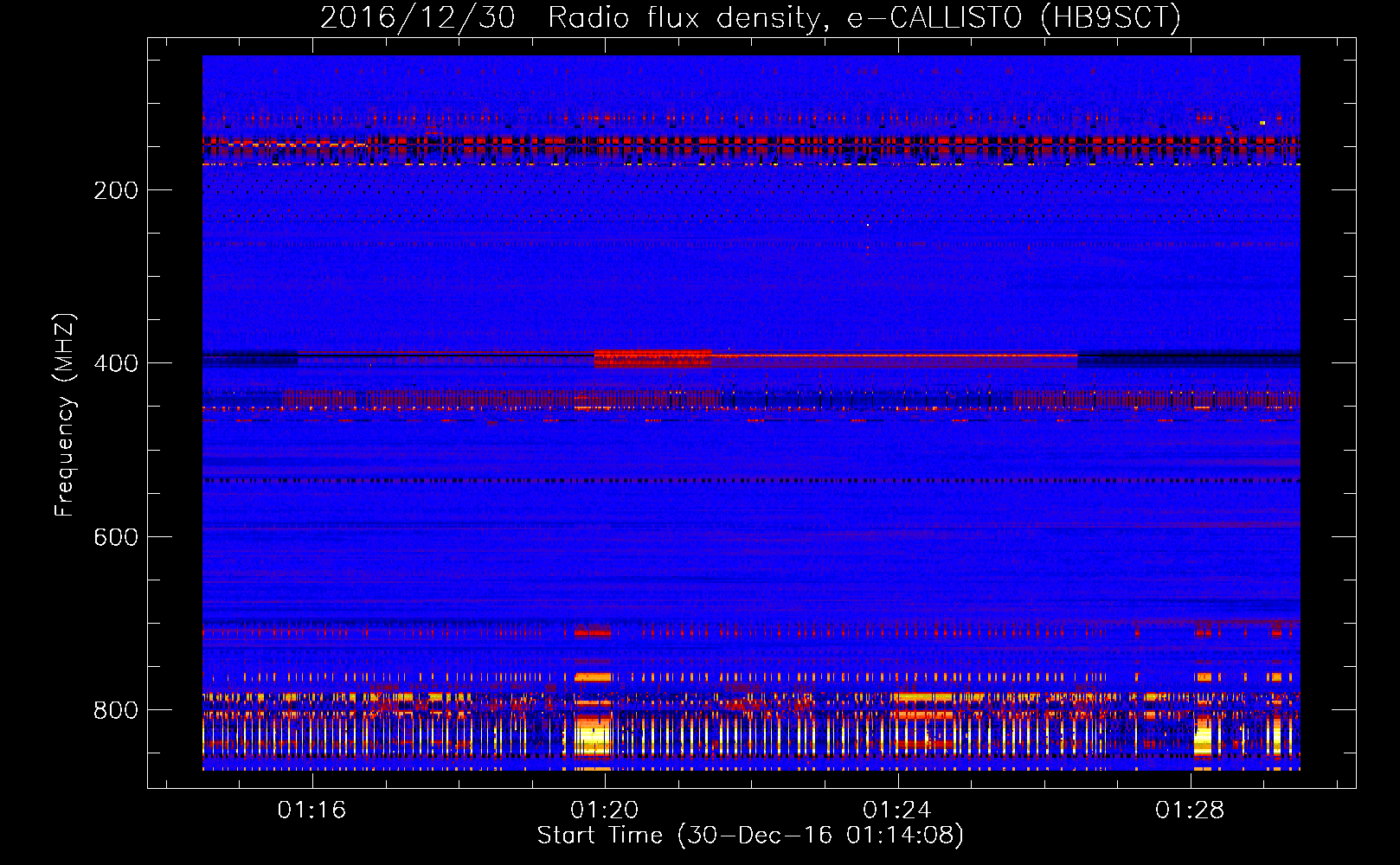Click the 200 frequency tick label

116,190
